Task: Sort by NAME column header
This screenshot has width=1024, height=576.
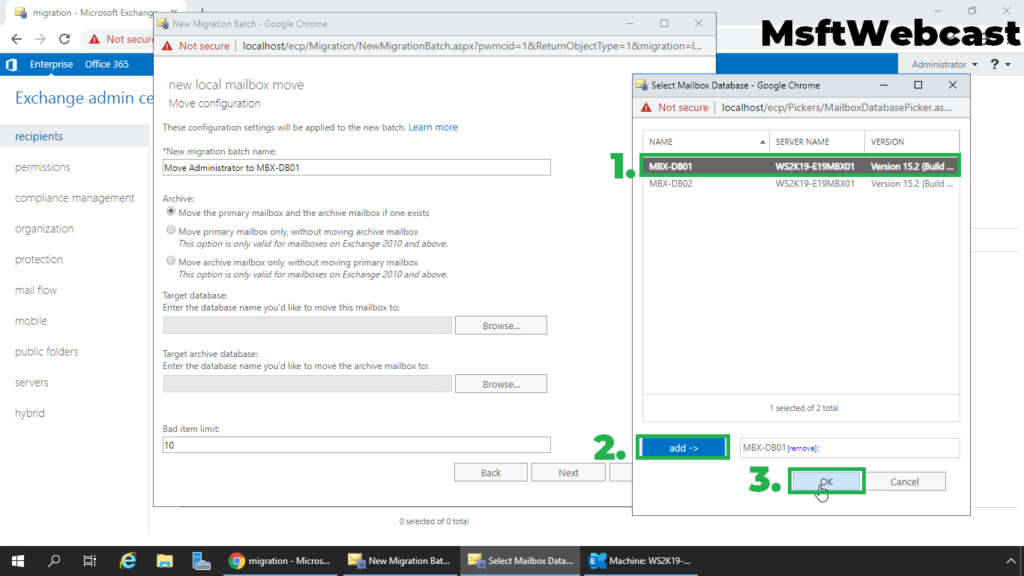Action: (705, 142)
